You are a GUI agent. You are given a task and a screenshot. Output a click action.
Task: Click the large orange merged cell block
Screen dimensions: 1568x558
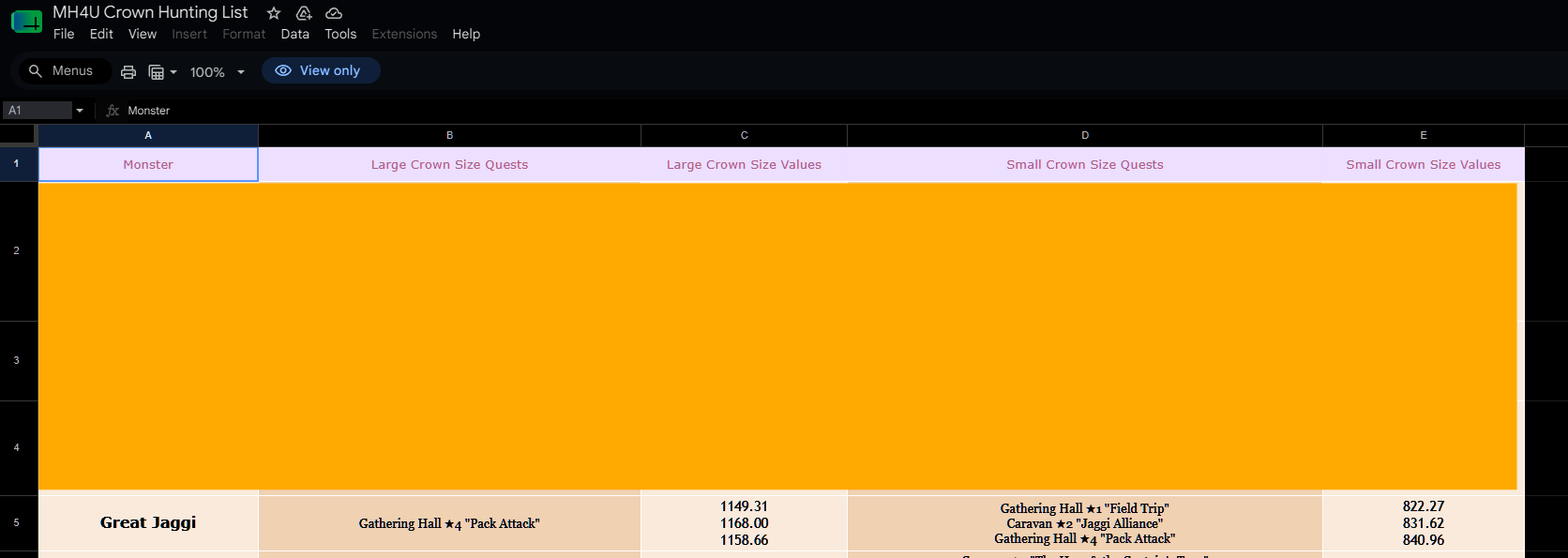777,336
